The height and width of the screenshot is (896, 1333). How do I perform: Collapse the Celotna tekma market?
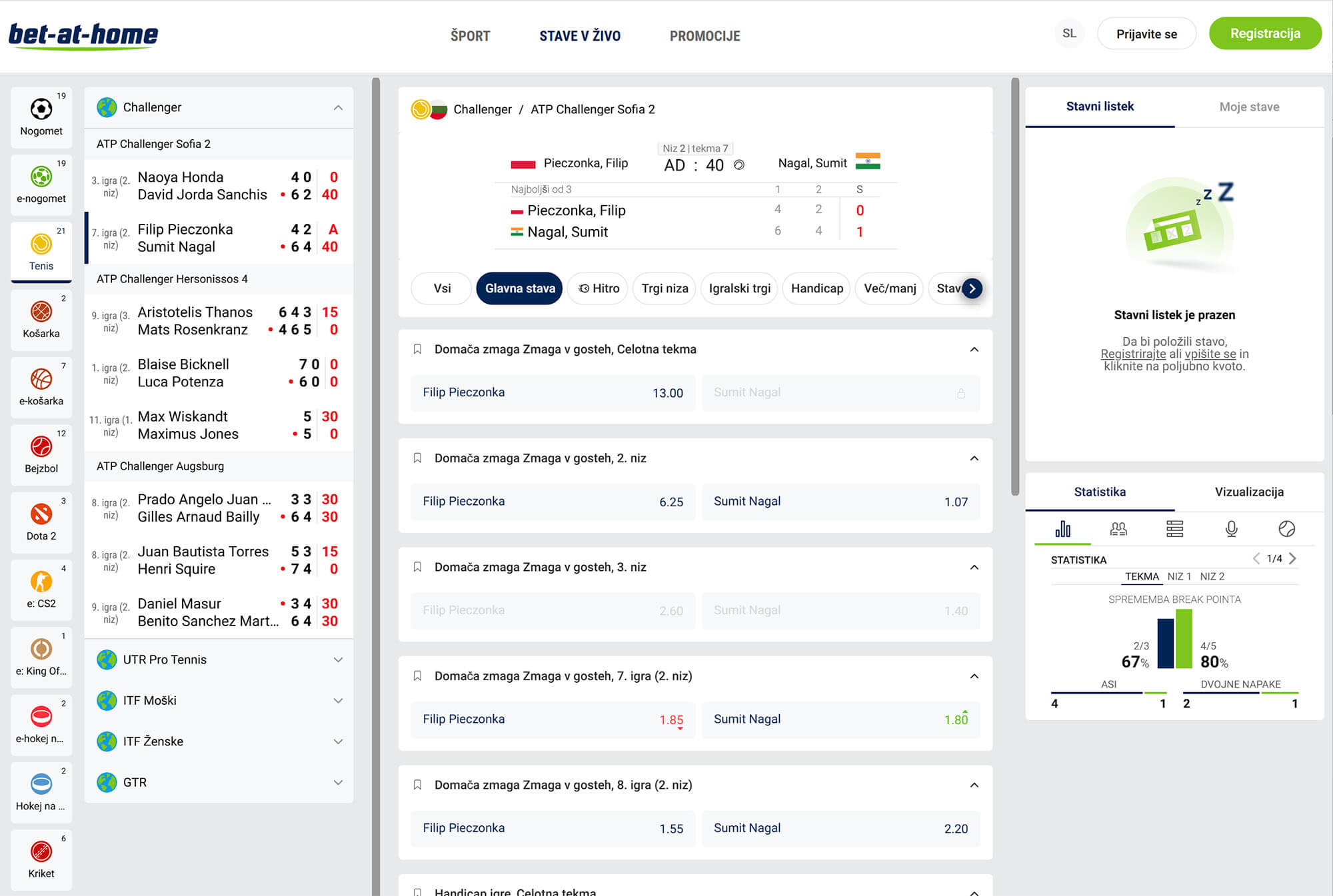click(974, 349)
